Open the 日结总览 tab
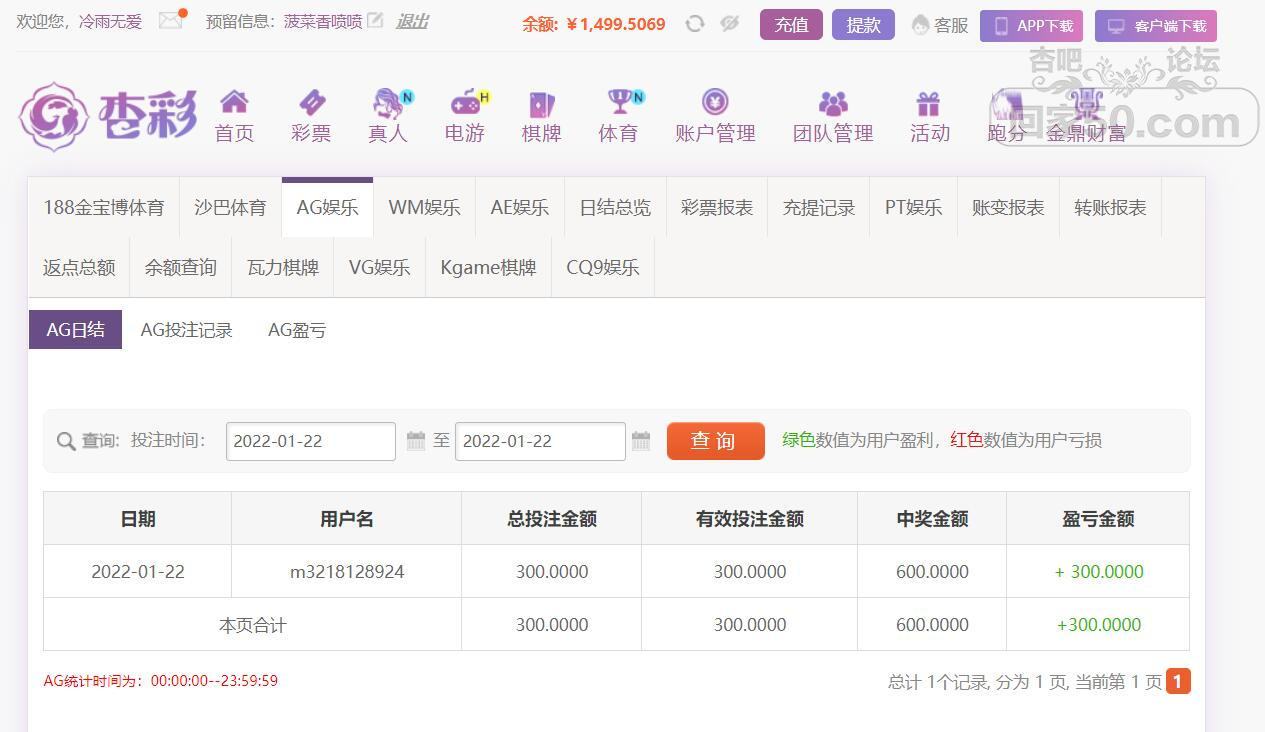Screen dimensions: 1265x732 coord(615,208)
